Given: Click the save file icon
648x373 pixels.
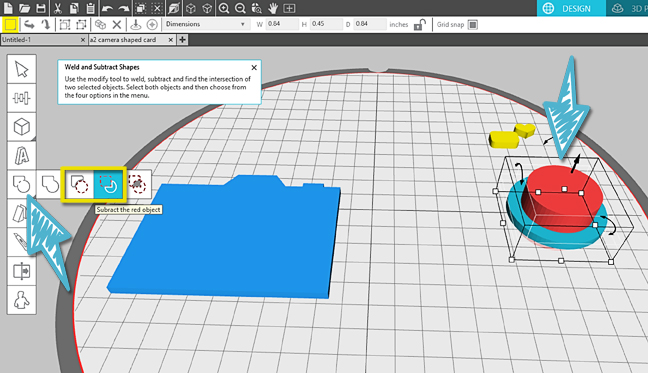Looking at the screenshot, I should (x=40, y=8).
